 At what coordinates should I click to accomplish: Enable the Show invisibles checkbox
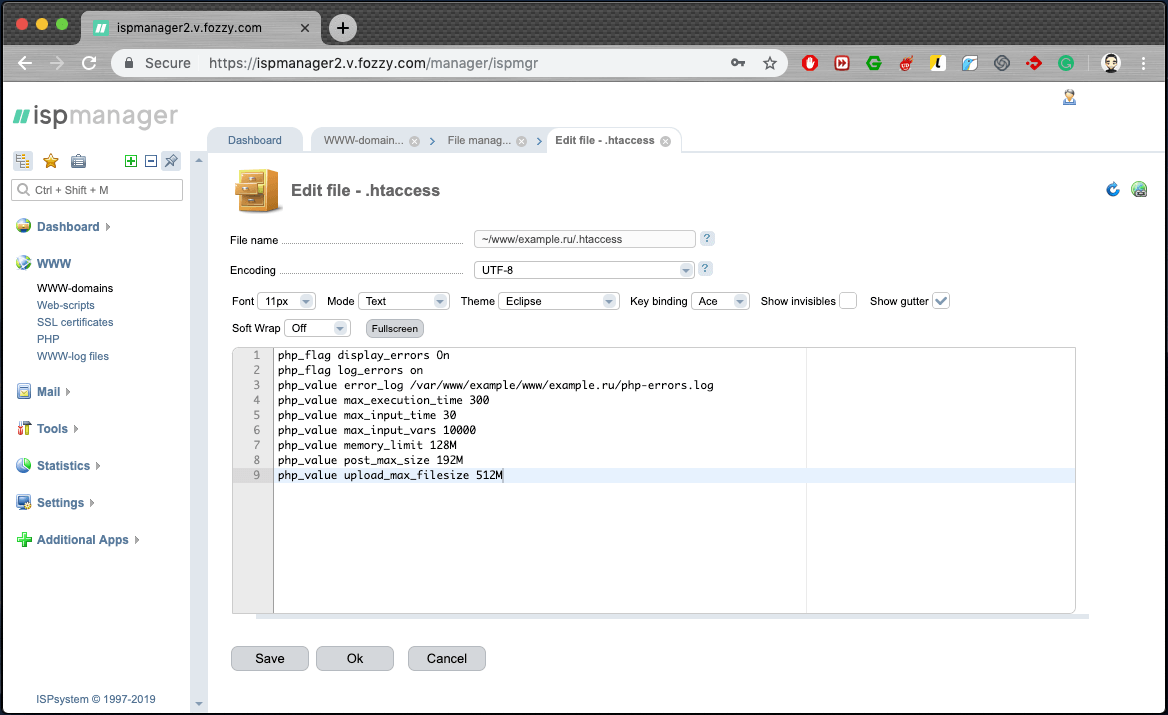coord(847,300)
